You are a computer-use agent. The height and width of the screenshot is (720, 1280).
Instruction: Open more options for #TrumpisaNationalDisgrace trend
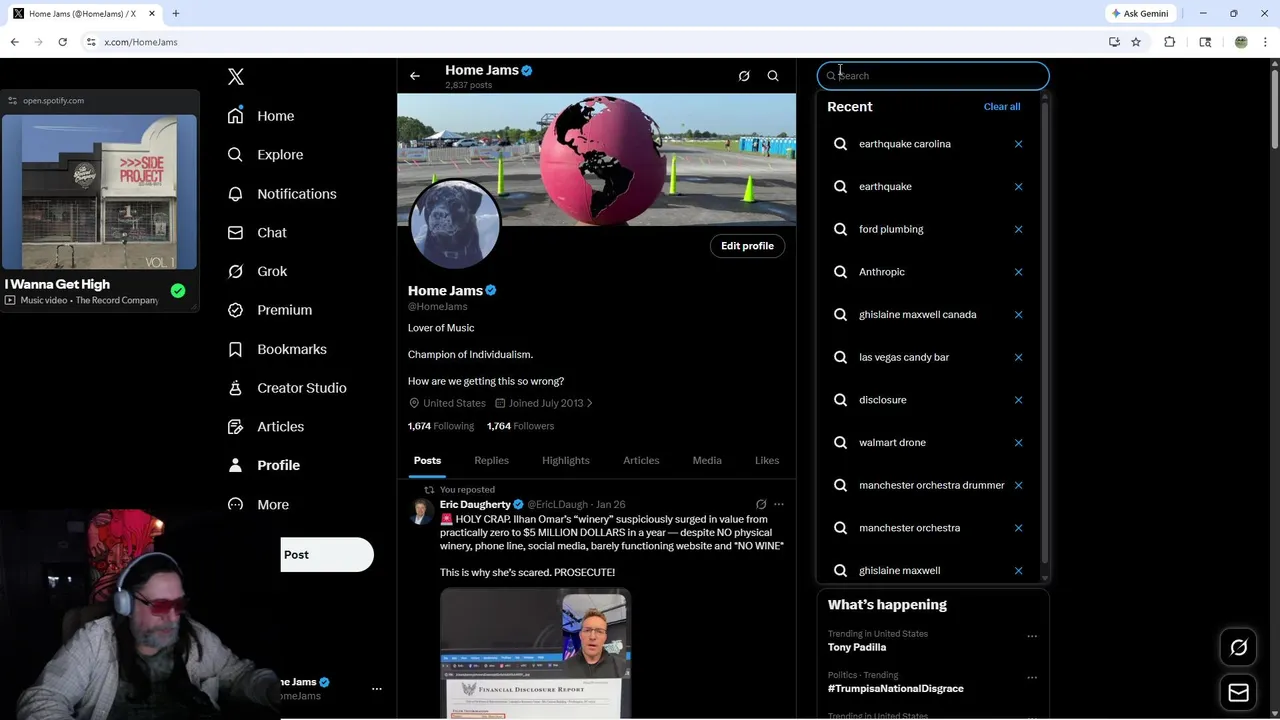tap(1032, 678)
